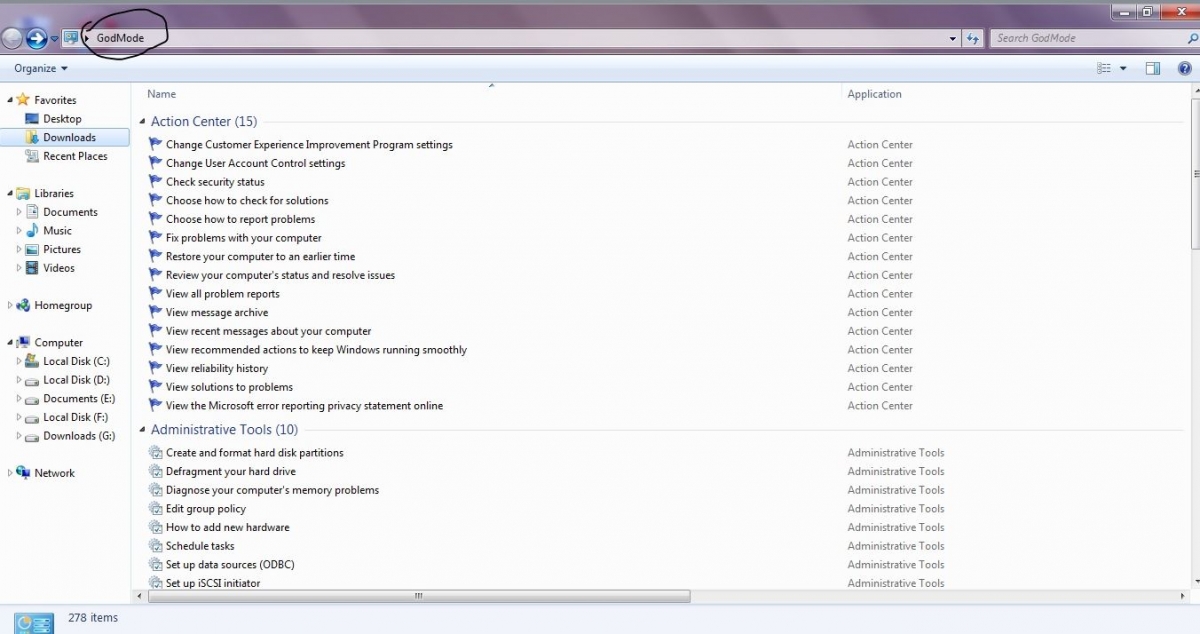Open Restore your computer to an earlier time

(x=260, y=256)
